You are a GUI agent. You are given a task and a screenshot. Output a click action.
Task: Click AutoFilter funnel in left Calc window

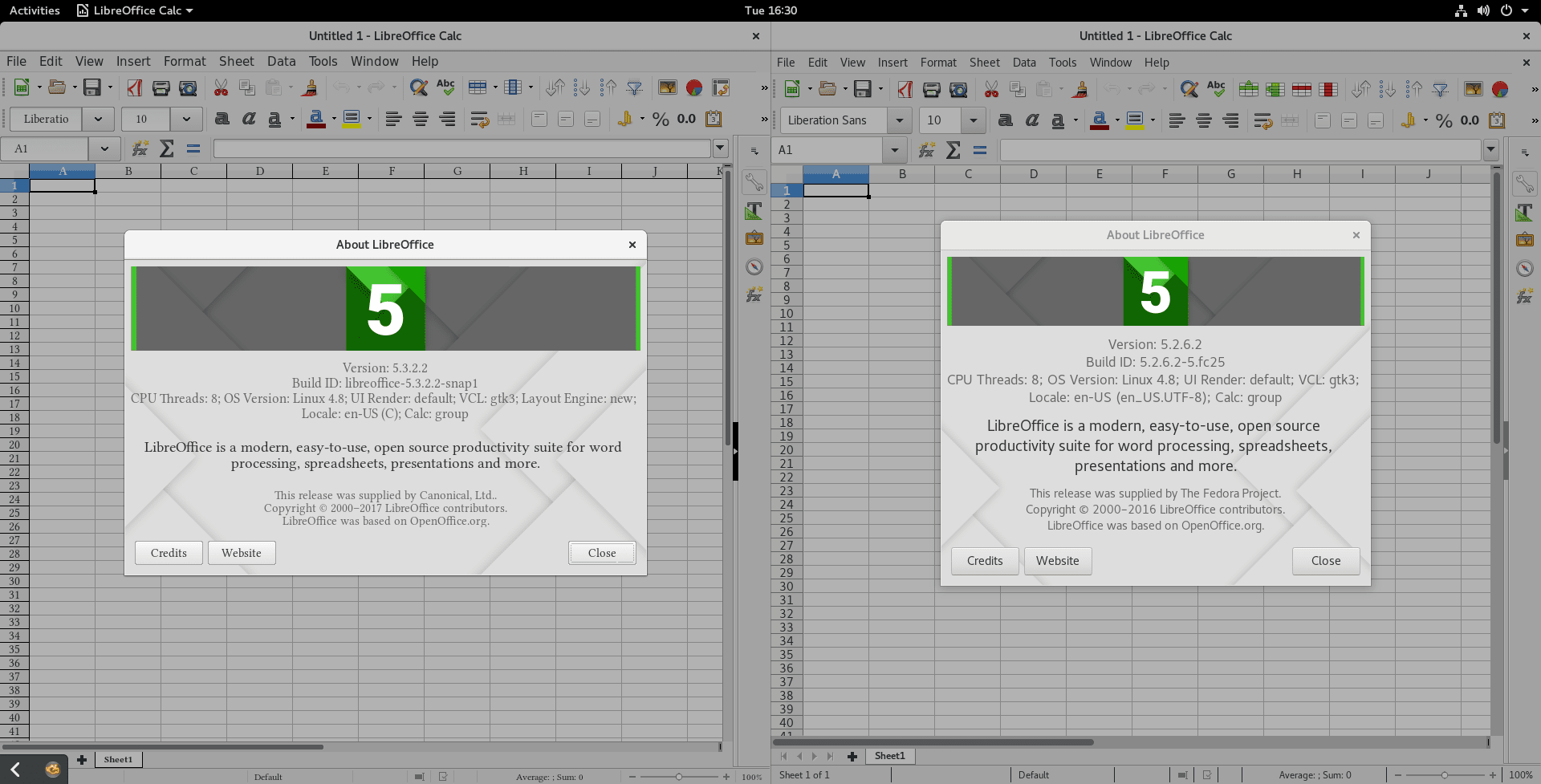(635, 87)
